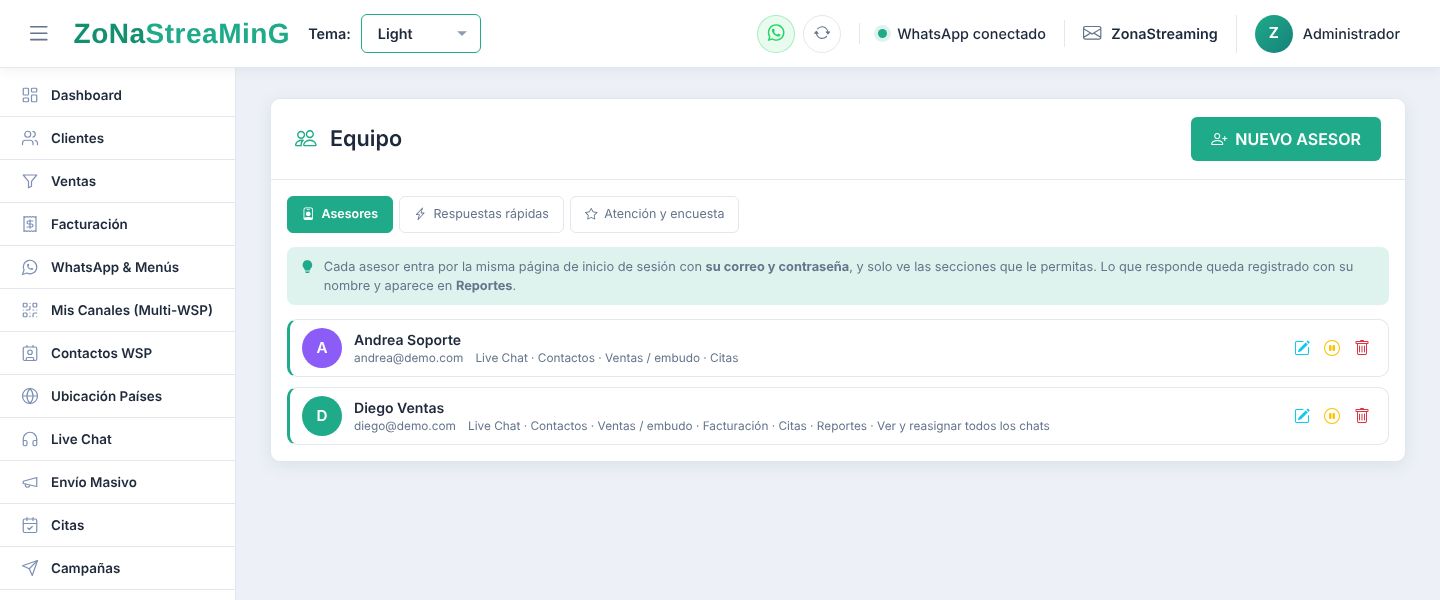Go to Campañas in sidebar
This screenshot has height=600, width=1440.
[x=117, y=568]
